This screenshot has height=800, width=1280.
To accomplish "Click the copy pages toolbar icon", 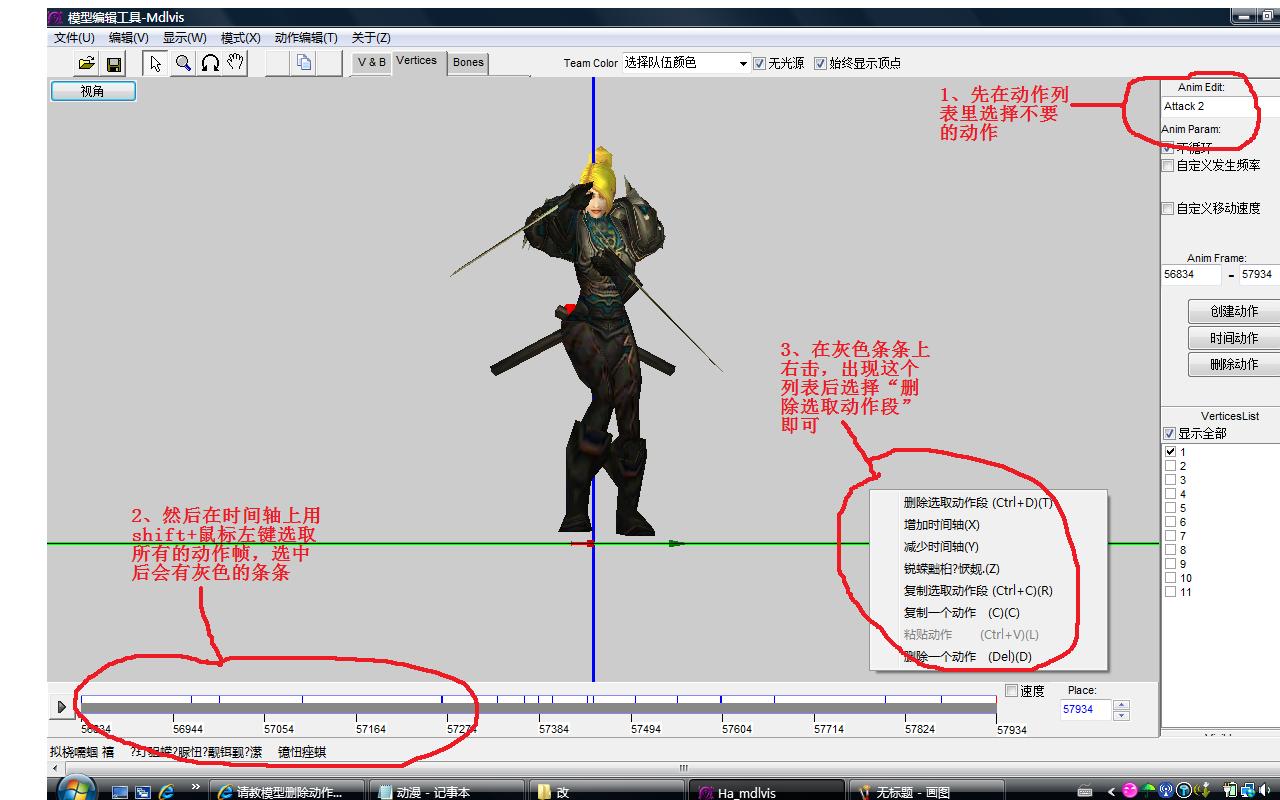I will click(304, 63).
